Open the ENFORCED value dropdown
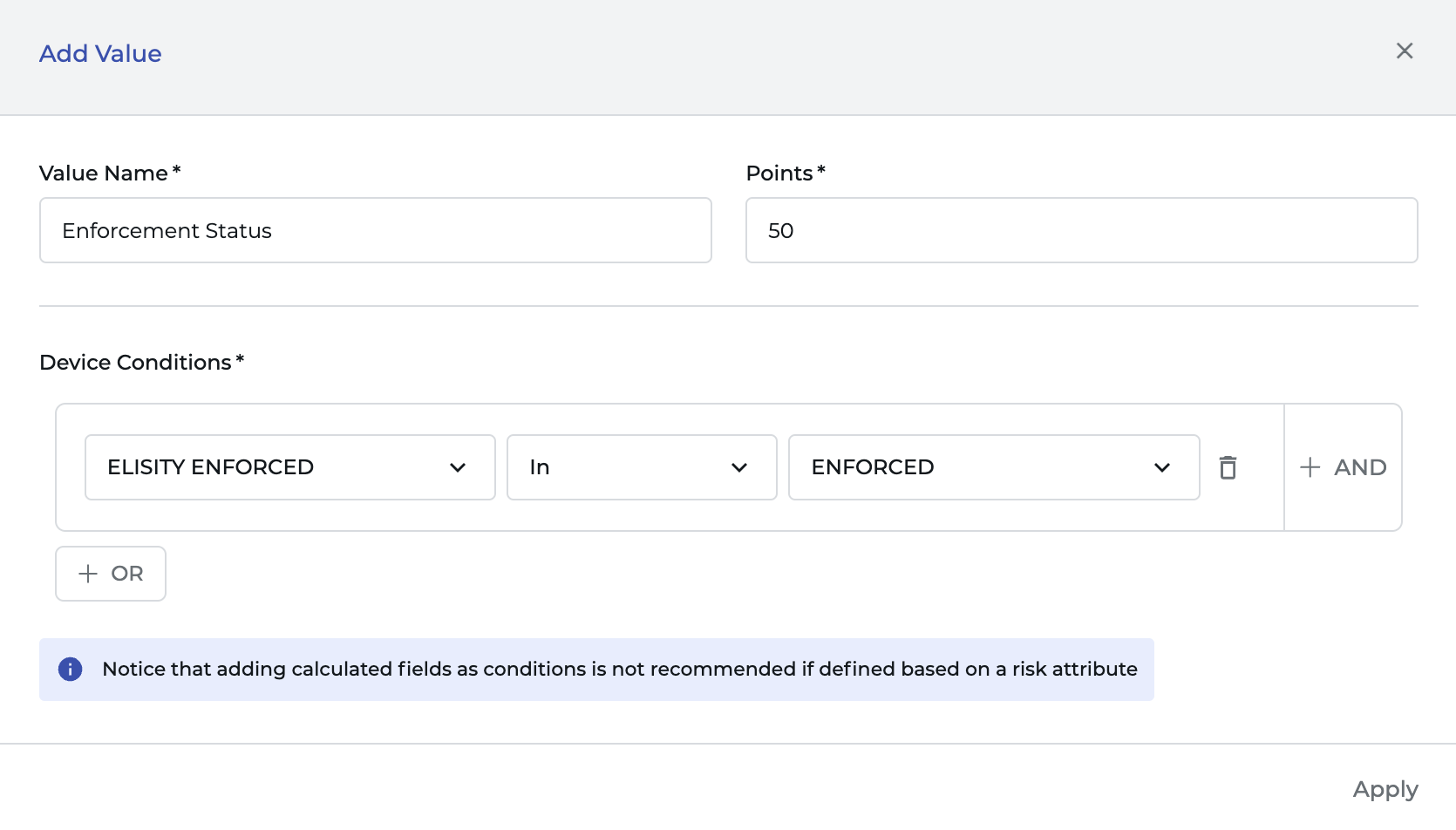This screenshot has width=1456, height=830. (x=993, y=468)
